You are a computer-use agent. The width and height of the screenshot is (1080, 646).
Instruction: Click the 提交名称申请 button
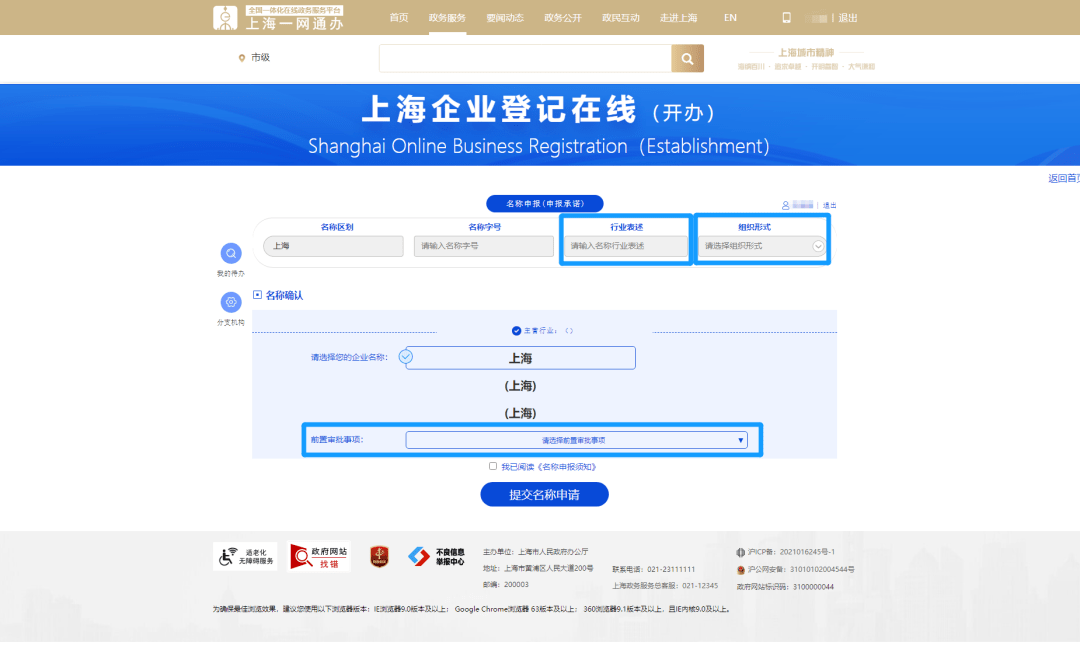(544, 494)
